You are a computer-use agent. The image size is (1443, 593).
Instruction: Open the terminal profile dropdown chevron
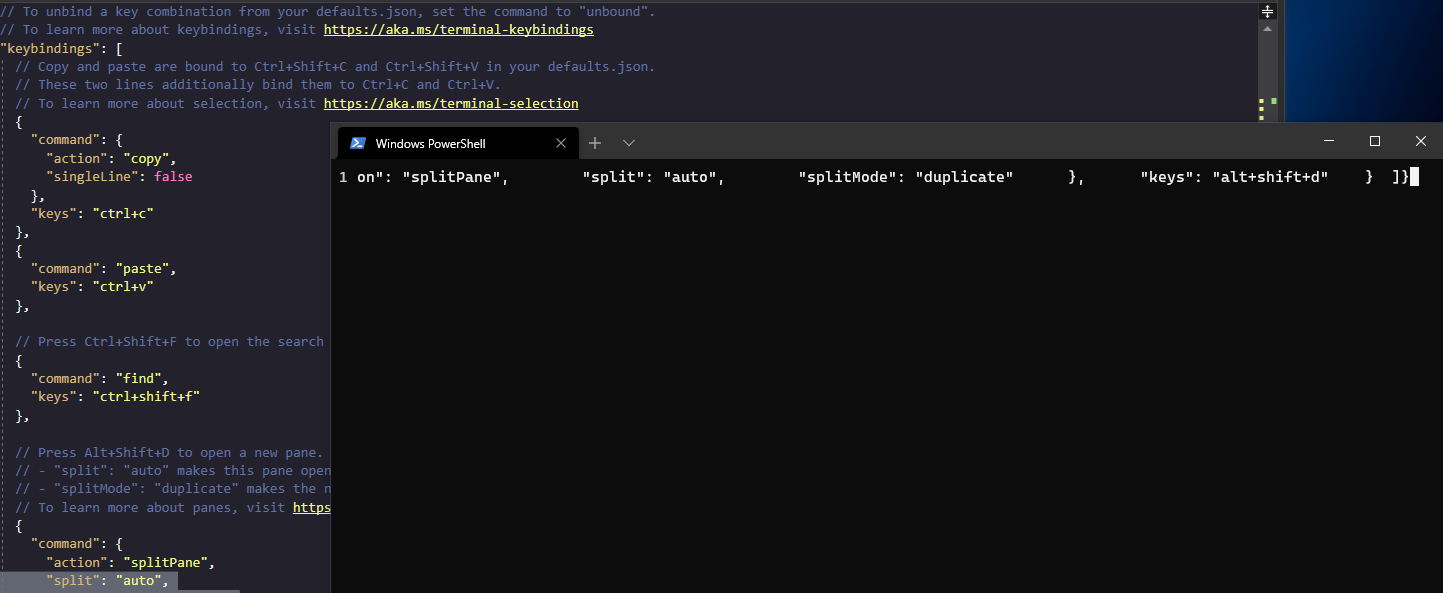(628, 143)
